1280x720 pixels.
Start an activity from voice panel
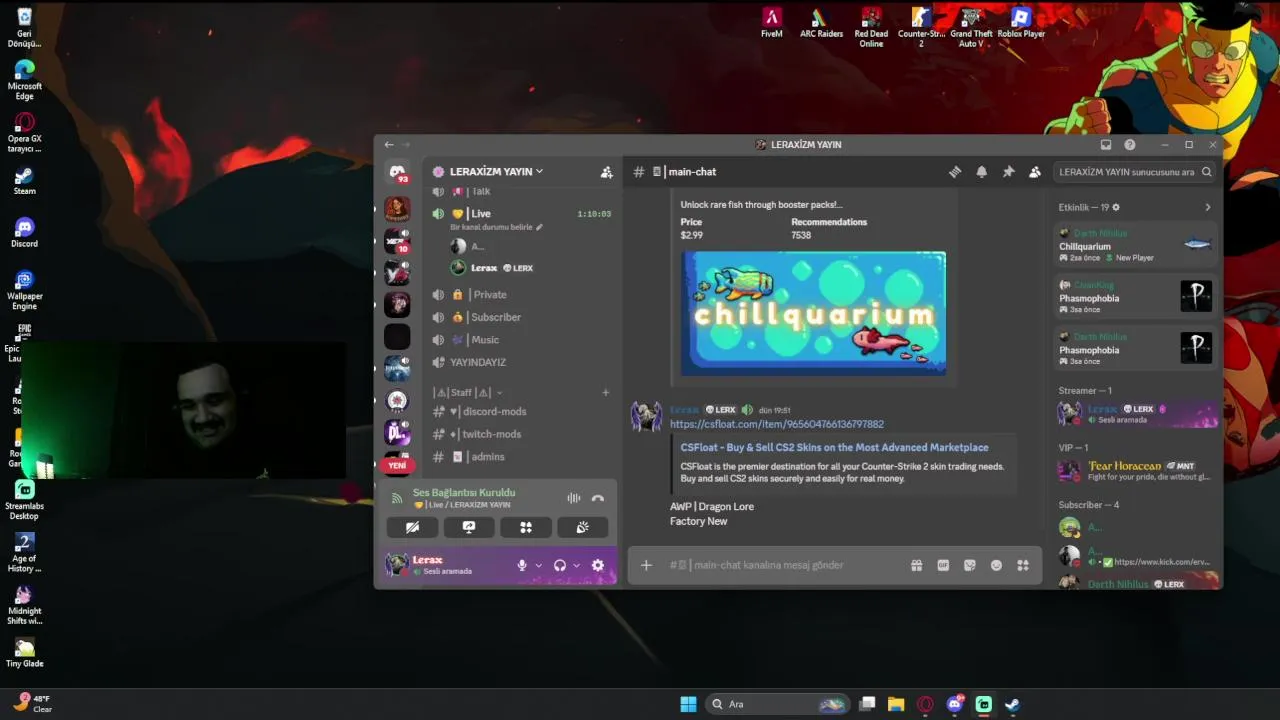click(526, 527)
